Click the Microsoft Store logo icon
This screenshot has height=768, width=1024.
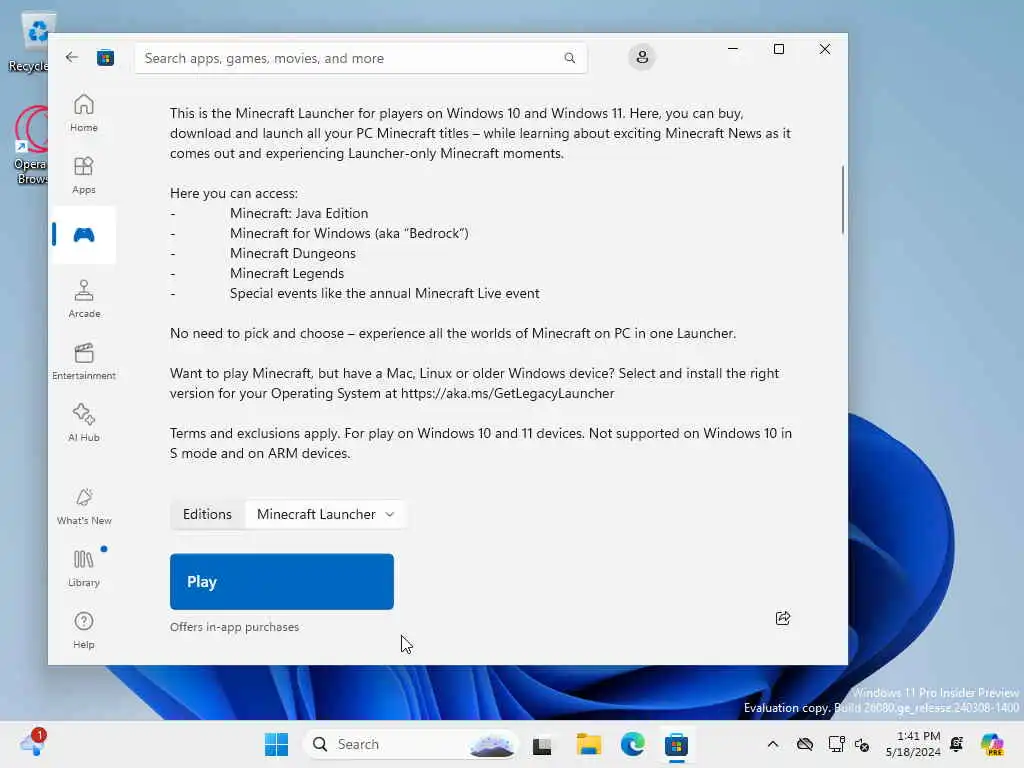(x=105, y=57)
